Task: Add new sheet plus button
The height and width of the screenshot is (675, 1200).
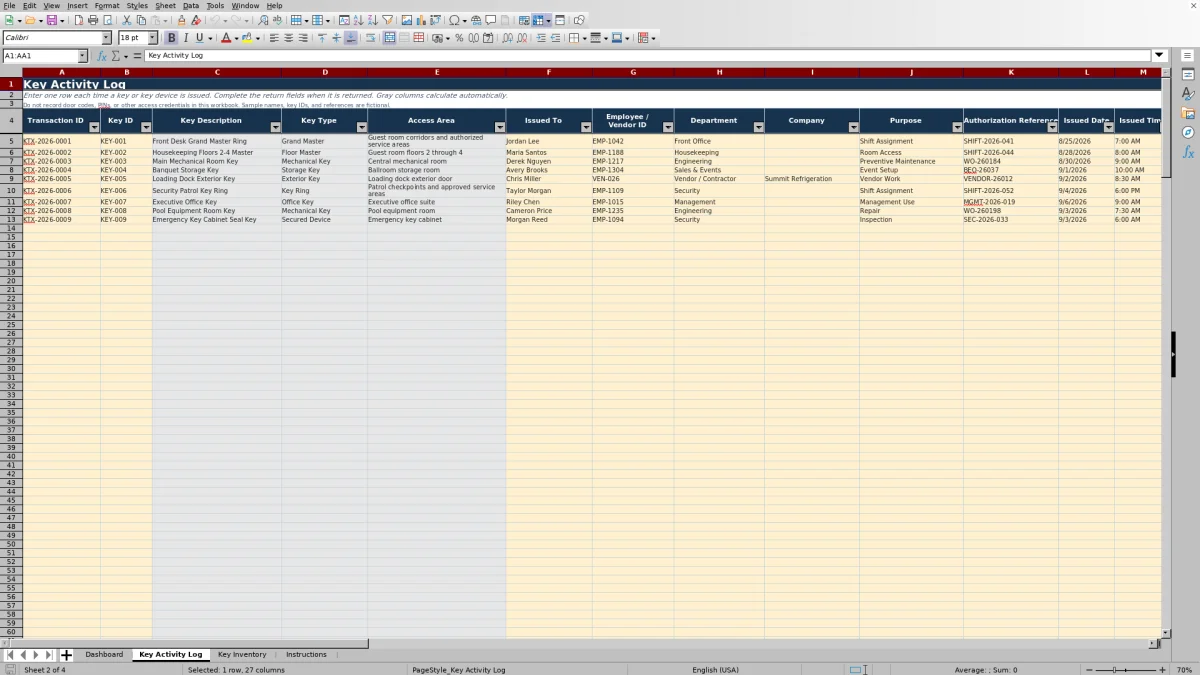Action: [x=66, y=655]
